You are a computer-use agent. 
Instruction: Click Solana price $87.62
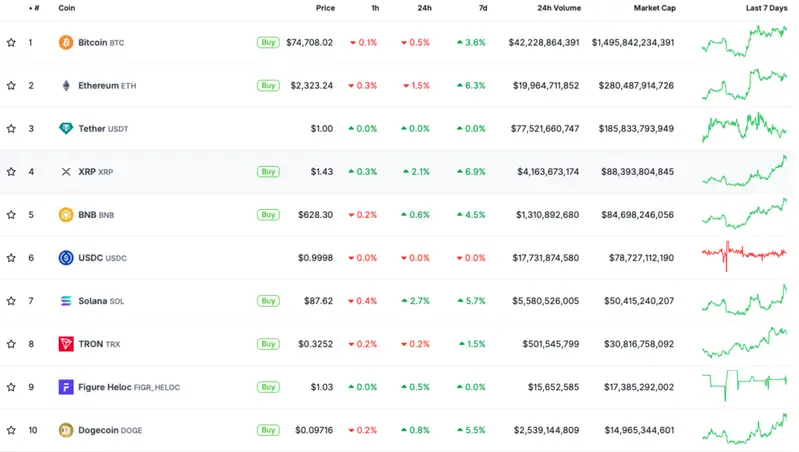(x=318, y=301)
